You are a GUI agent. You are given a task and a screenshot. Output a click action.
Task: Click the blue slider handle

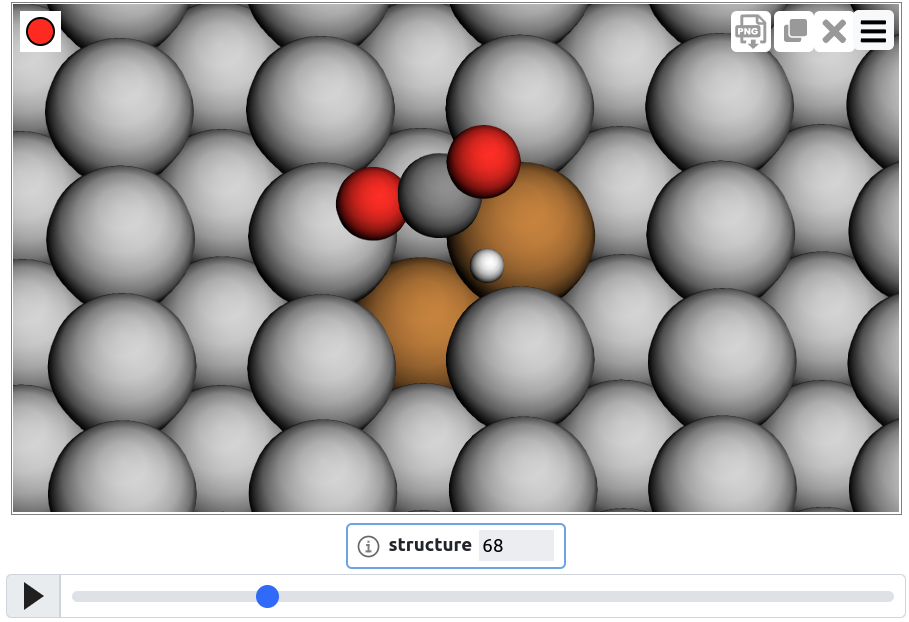pyautogui.click(x=267, y=597)
